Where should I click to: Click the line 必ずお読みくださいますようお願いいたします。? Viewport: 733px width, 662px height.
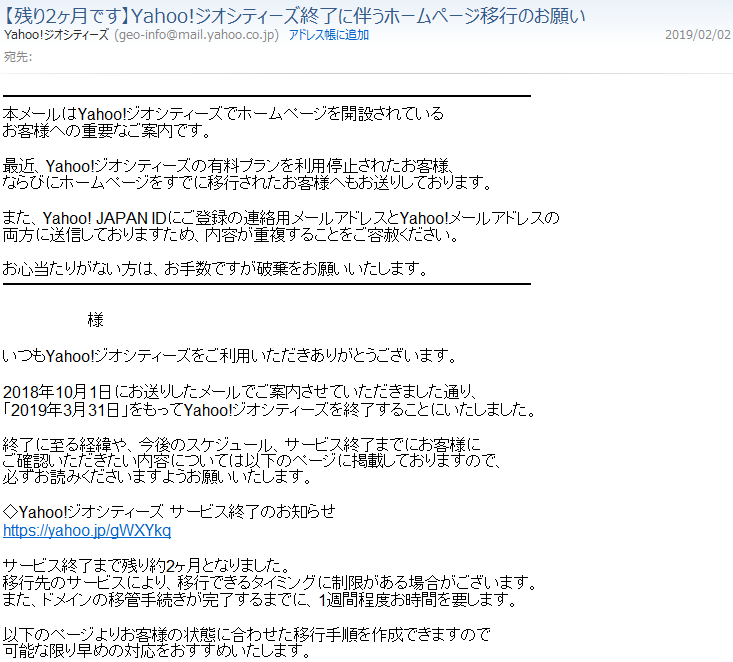coord(158,477)
